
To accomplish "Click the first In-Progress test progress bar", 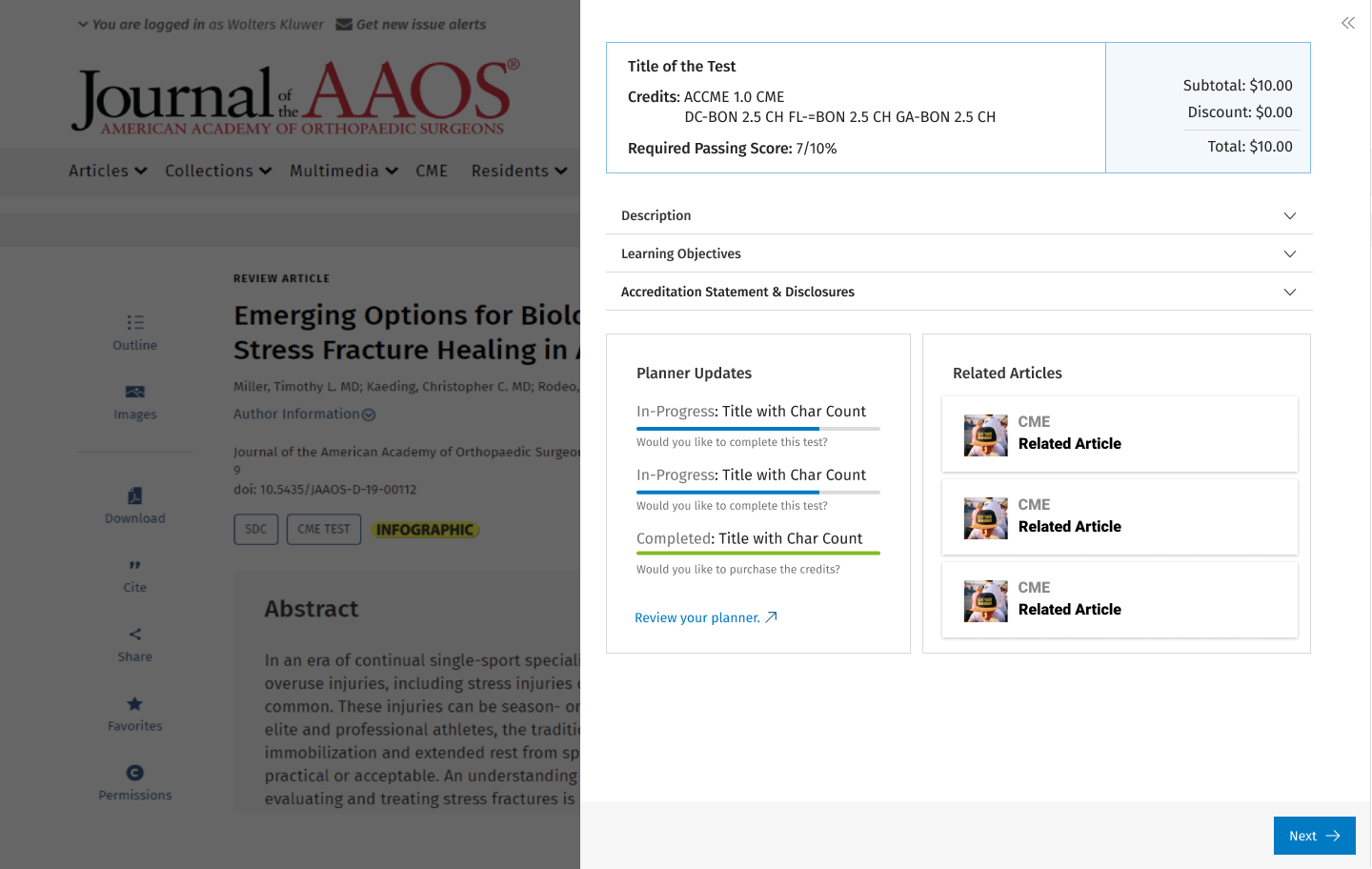I will click(x=758, y=429).
